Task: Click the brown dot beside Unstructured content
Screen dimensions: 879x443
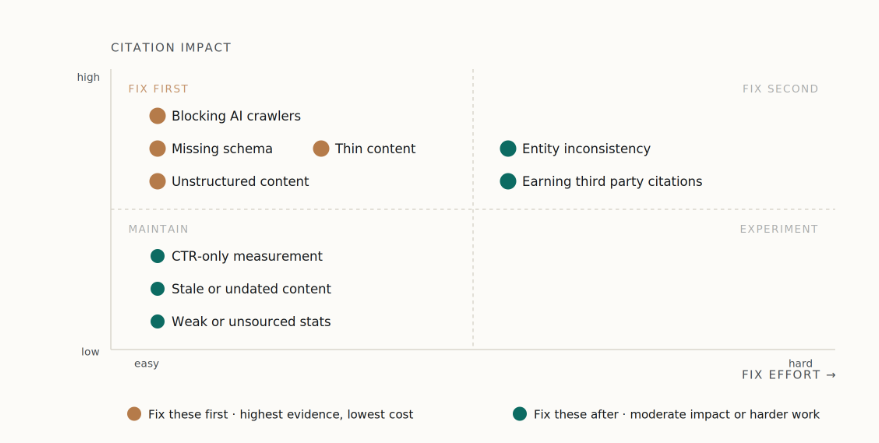Action: click(x=158, y=181)
